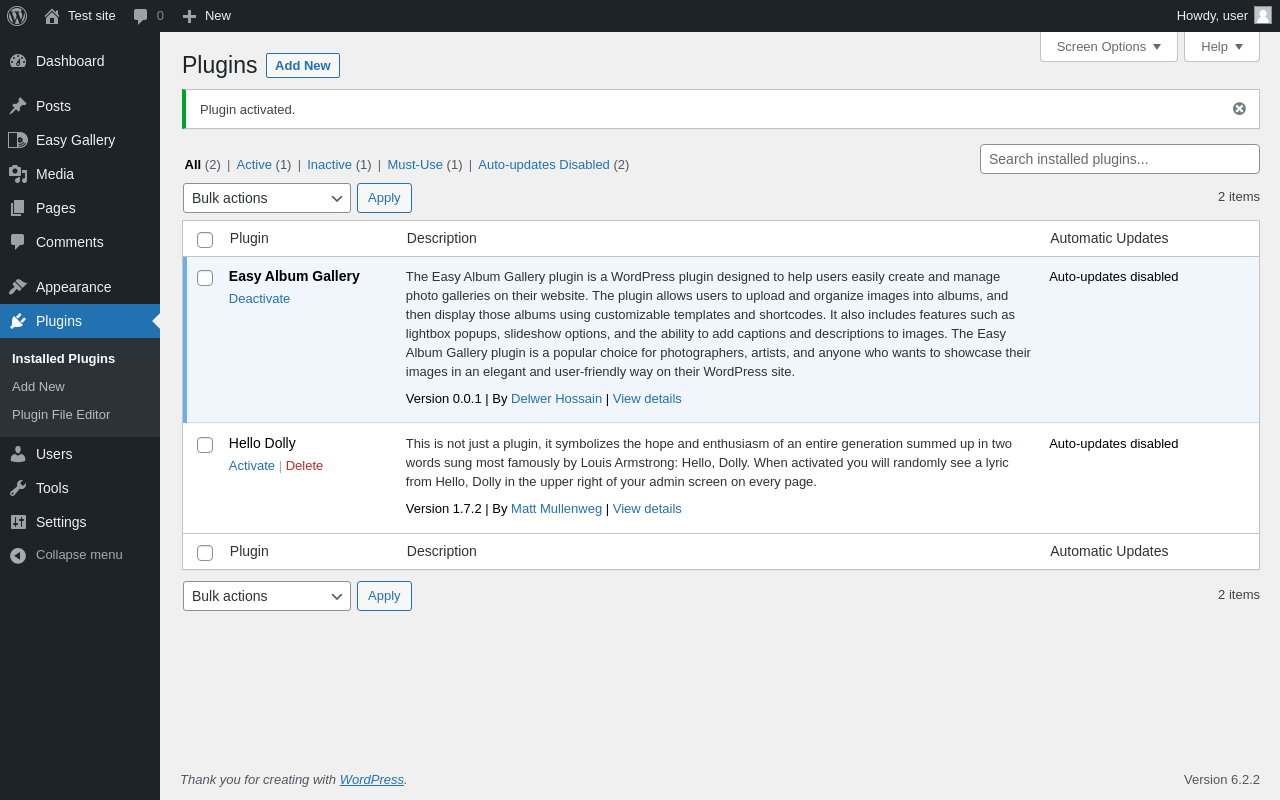Click the Add New button beside Plugins heading
The image size is (1280, 800).
(x=303, y=65)
